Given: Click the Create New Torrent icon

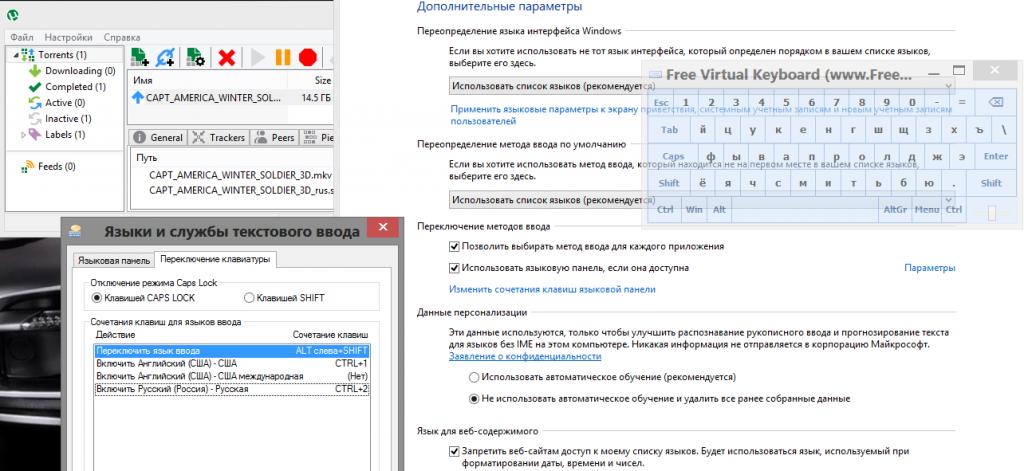Looking at the screenshot, I should coord(197,57).
